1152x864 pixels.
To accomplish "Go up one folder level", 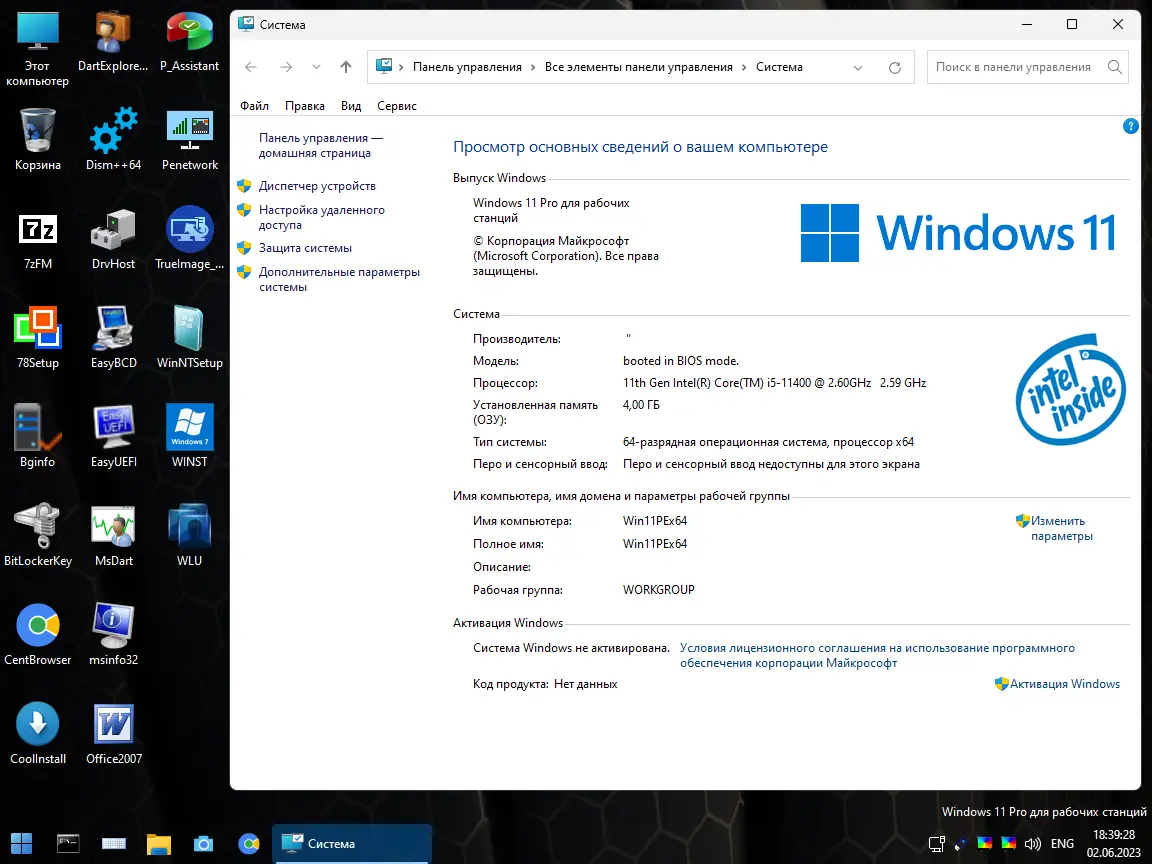I will [x=346, y=67].
